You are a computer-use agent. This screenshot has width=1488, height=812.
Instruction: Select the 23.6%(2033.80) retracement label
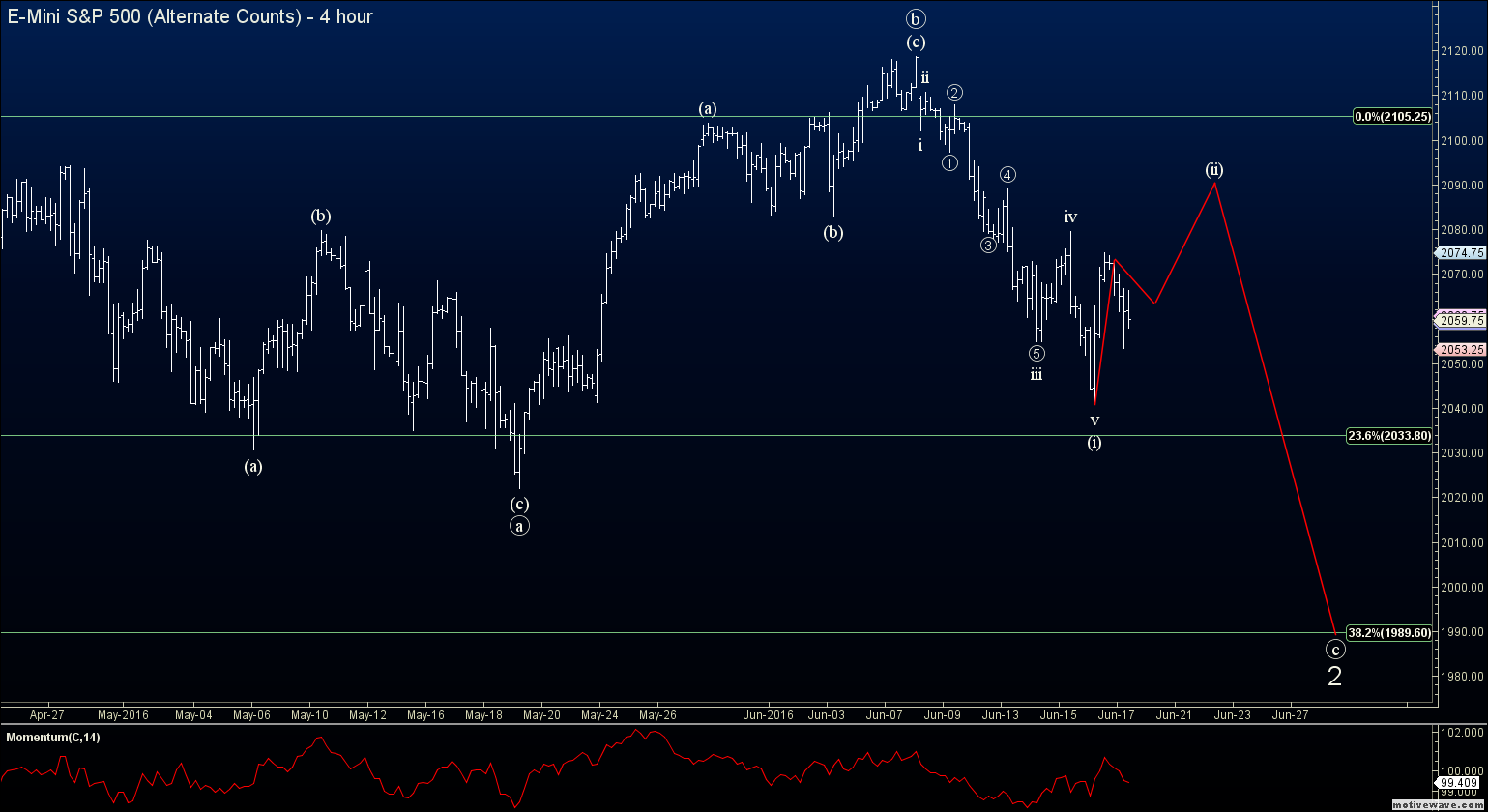[x=1389, y=436]
